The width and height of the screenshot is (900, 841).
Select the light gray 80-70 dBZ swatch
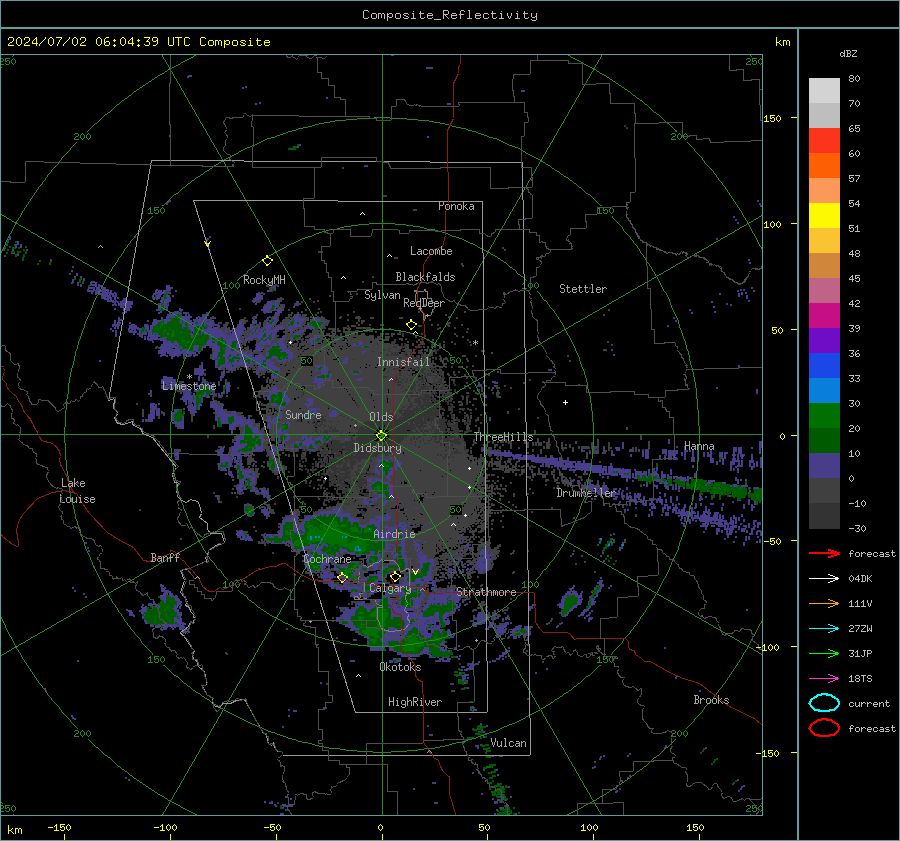[824, 91]
